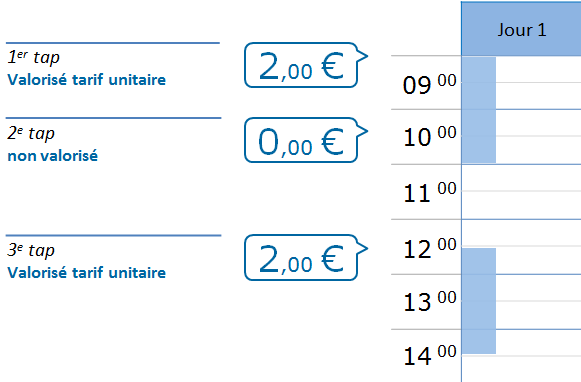This screenshot has height=382, width=581.
Task: Click the 11 00 time label
Action: click(429, 192)
